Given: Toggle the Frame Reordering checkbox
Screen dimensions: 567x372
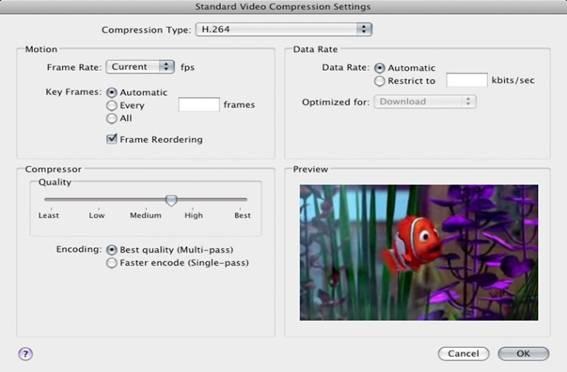Looking at the screenshot, I should pyautogui.click(x=112, y=139).
